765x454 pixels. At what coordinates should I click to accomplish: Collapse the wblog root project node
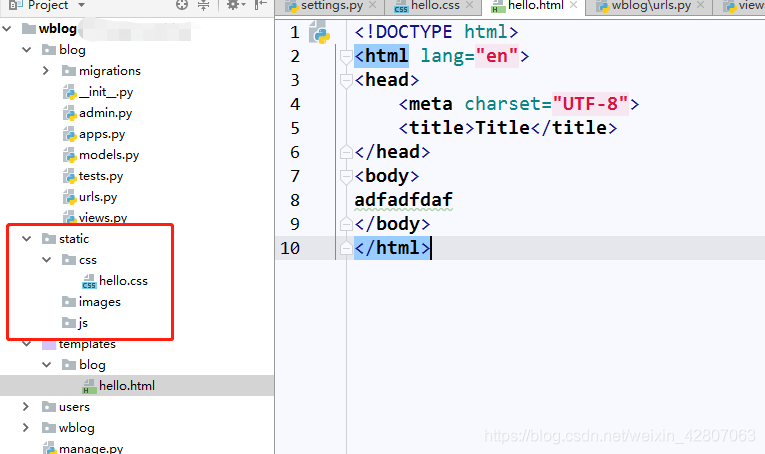pyautogui.click(x=7, y=29)
